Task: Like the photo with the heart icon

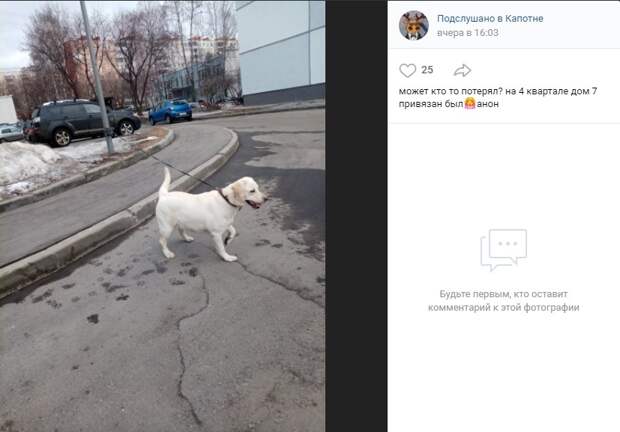Action: click(x=407, y=70)
